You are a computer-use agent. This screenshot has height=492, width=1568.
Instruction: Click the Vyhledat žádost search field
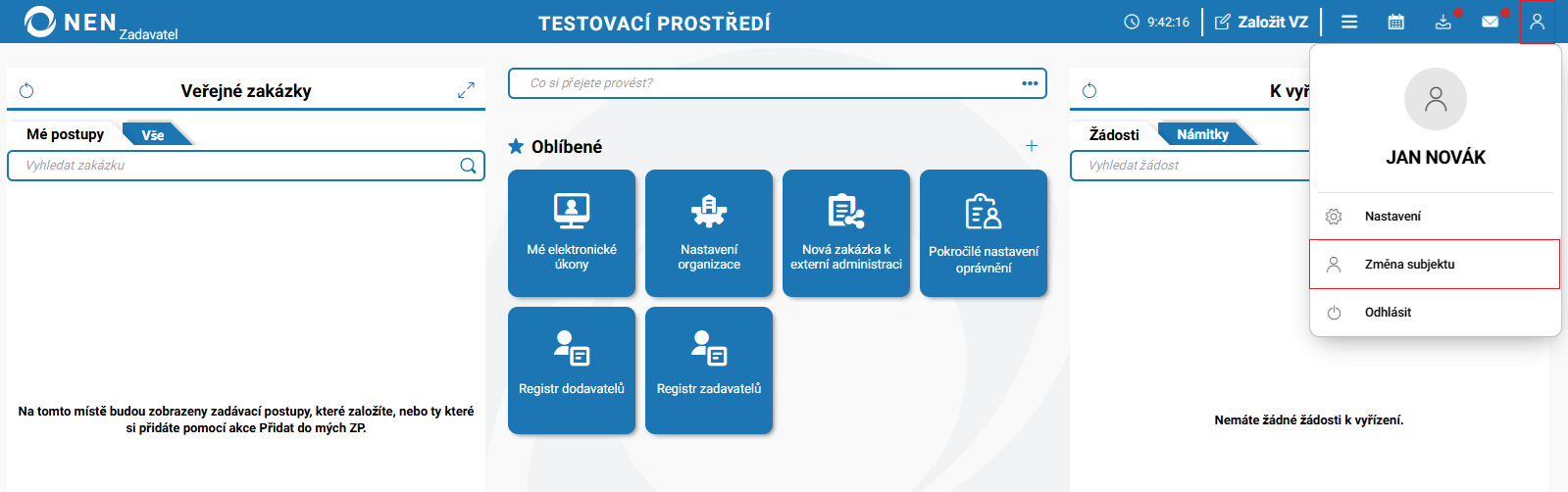coord(1190,166)
